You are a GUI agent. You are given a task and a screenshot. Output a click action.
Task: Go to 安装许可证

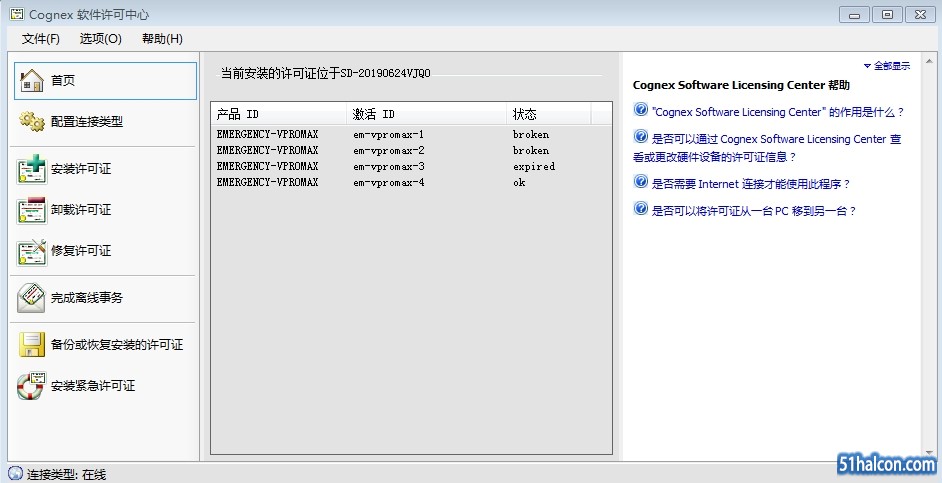(81, 169)
